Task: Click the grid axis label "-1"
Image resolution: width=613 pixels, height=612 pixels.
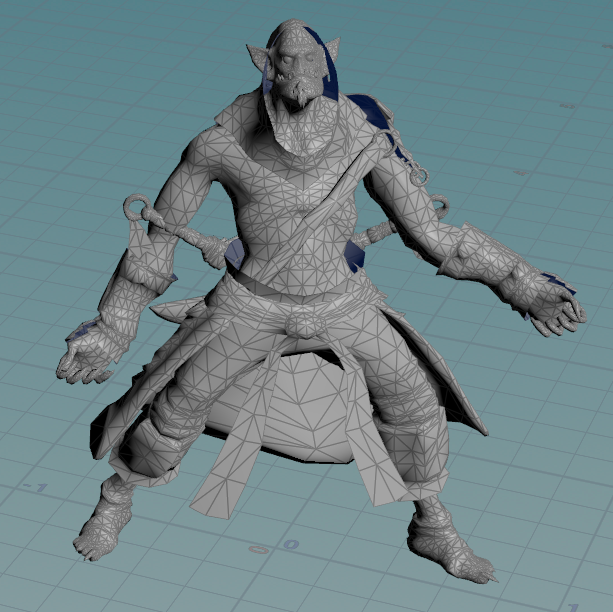Action: 35,487
